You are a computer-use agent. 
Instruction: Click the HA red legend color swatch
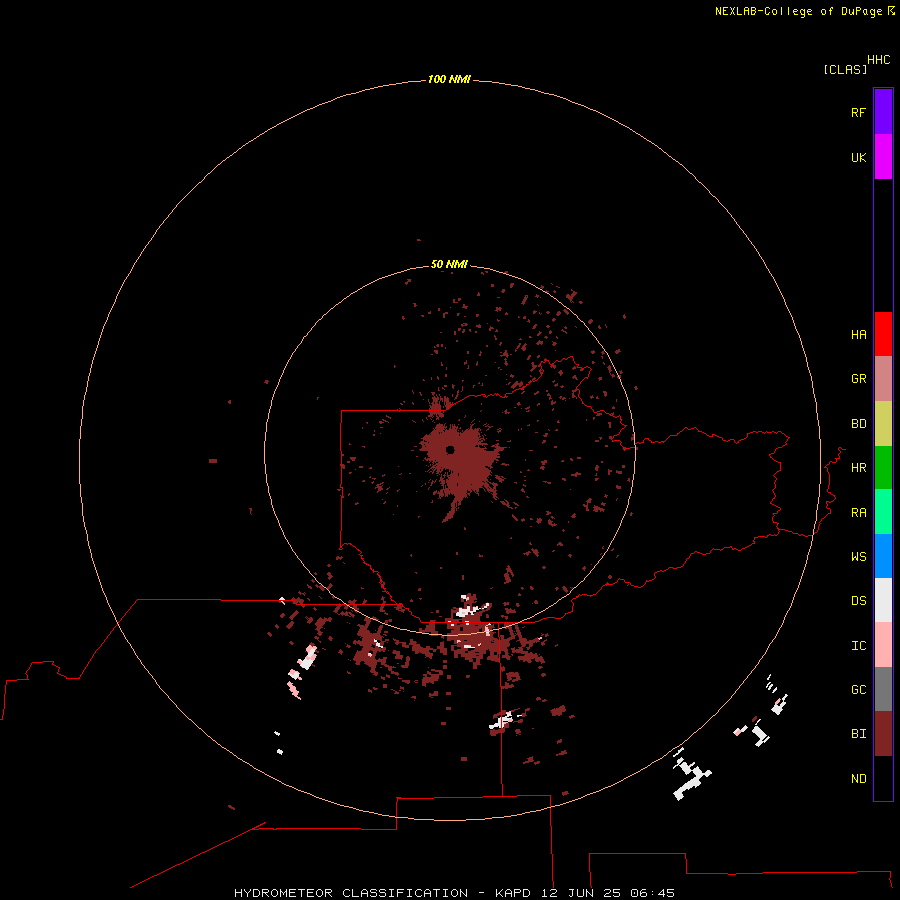883,334
